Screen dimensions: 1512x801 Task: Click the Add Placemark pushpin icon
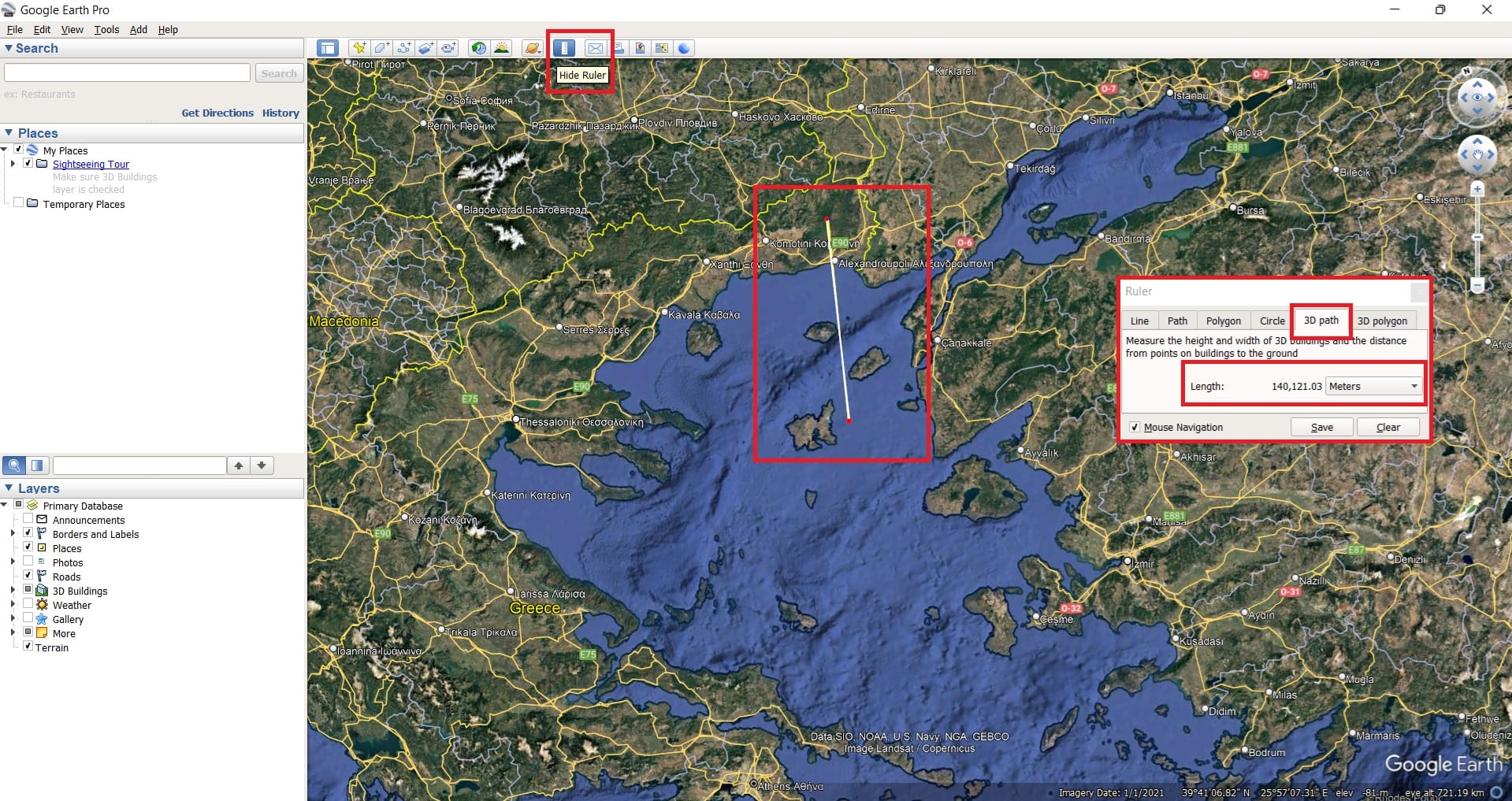(359, 48)
